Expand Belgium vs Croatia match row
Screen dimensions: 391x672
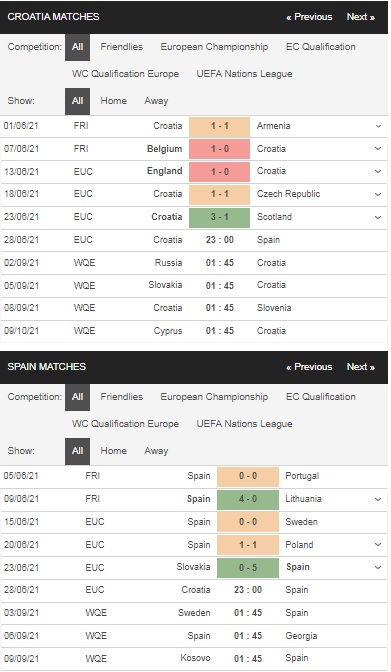point(378,149)
